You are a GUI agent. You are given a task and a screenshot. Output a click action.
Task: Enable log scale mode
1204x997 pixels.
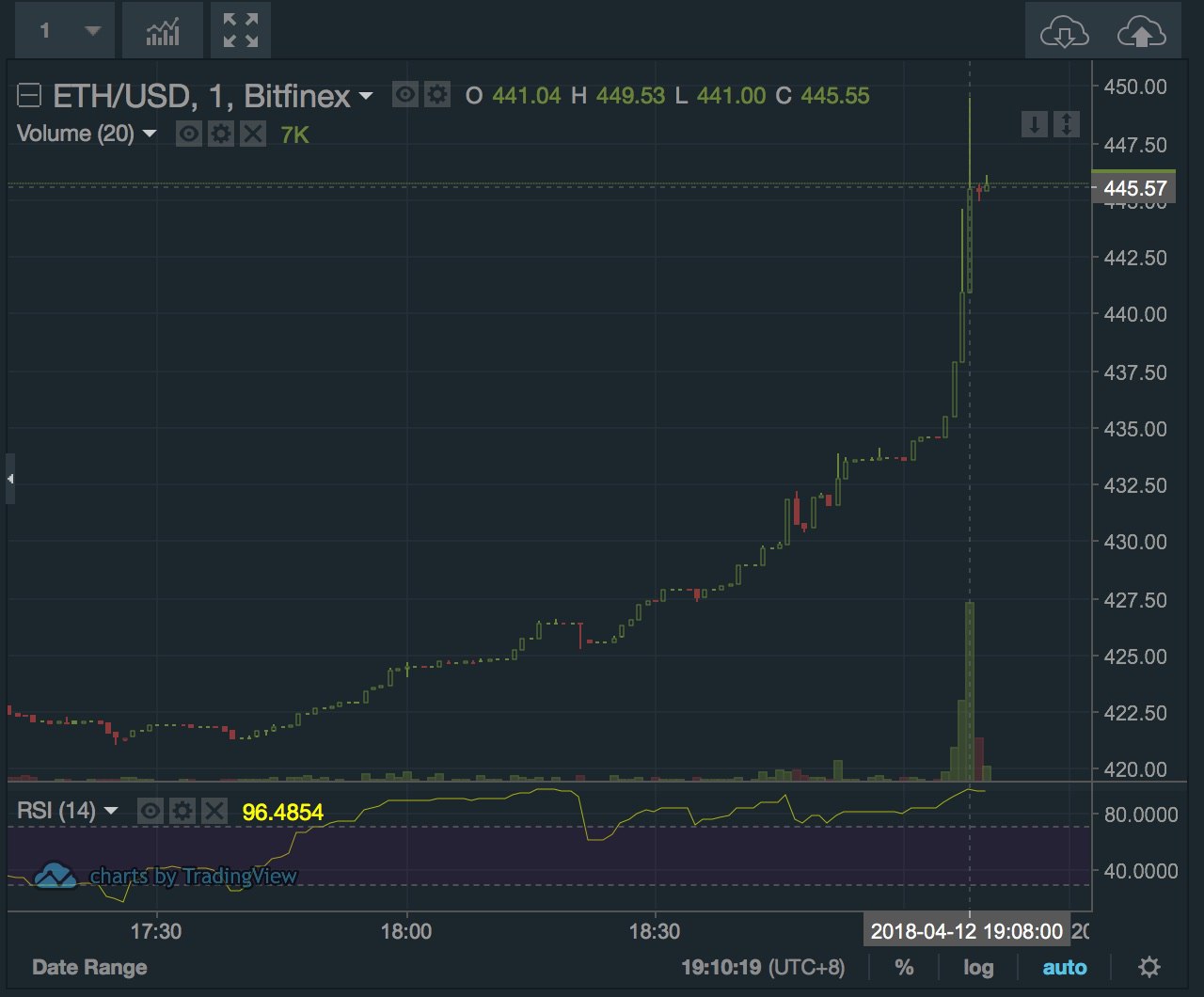pos(978,967)
